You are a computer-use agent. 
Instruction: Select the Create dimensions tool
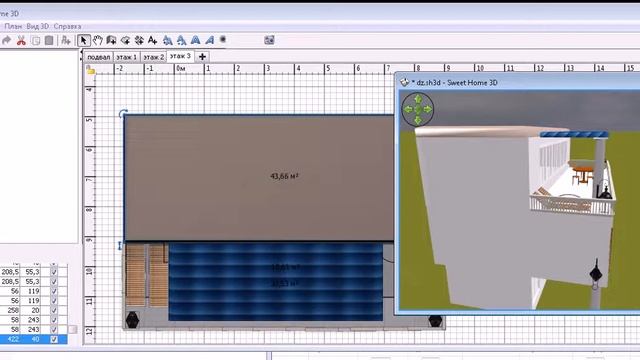[139, 40]
